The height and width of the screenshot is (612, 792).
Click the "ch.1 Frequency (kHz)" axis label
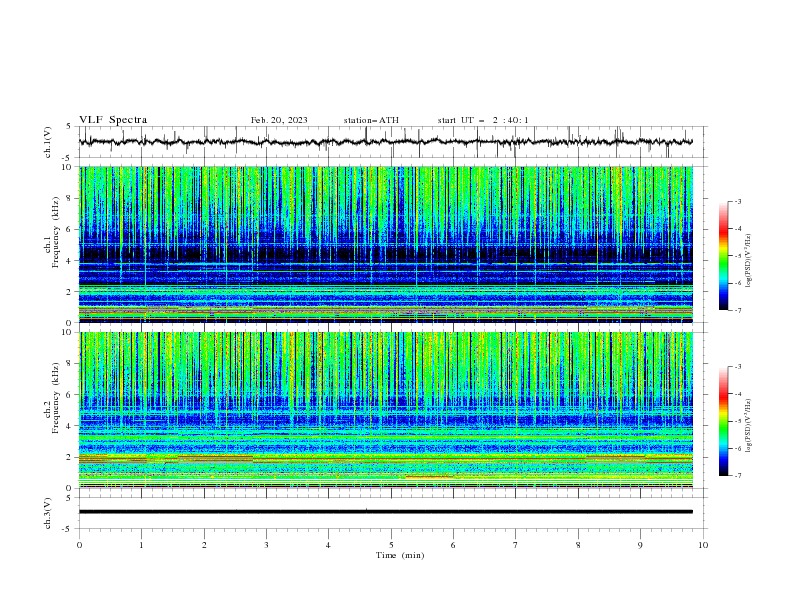pos(52,230)
